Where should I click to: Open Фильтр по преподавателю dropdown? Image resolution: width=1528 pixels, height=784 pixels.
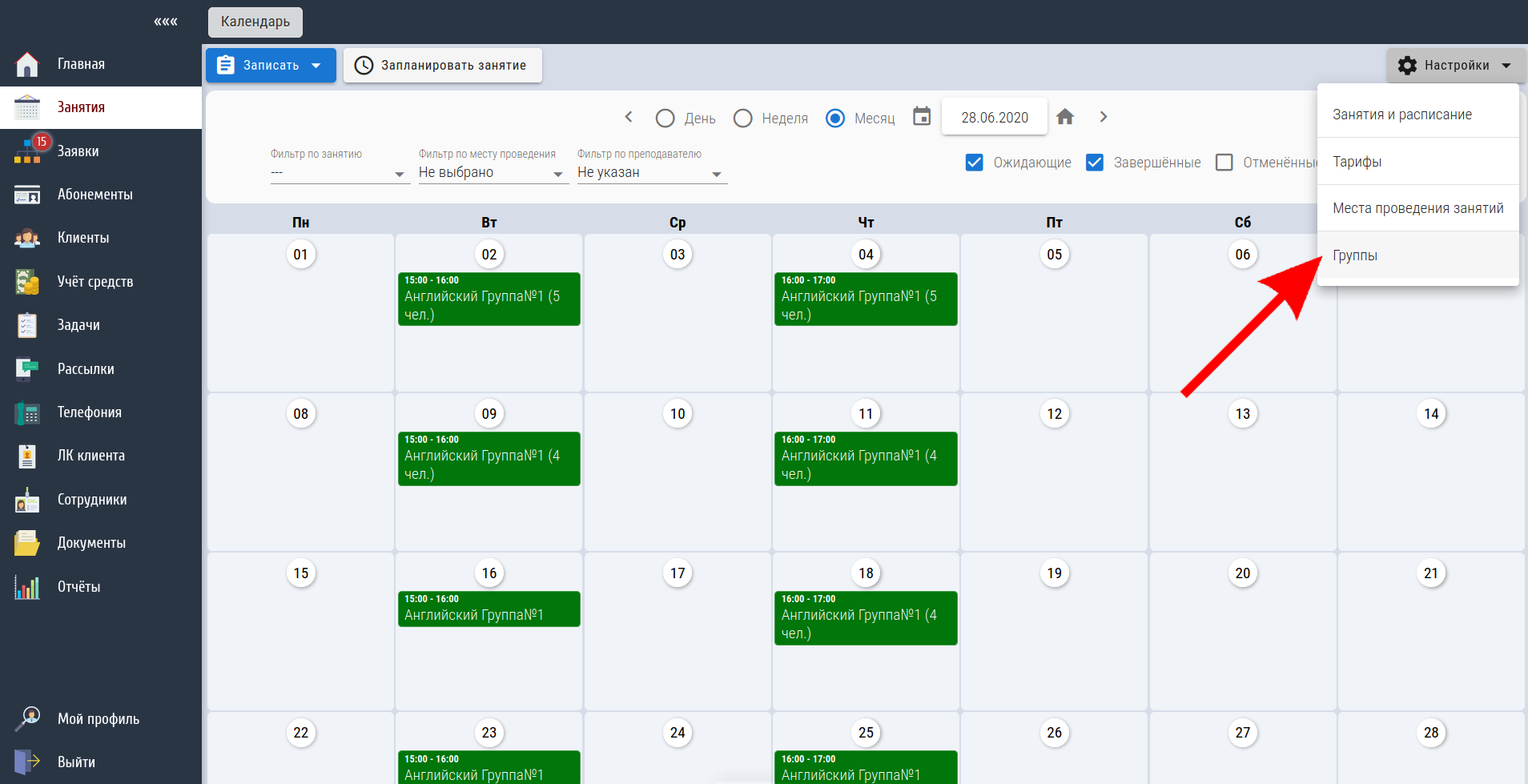point(652,173)
